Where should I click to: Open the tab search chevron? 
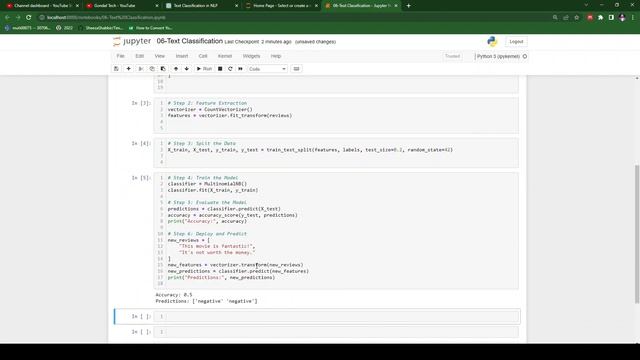(586, 5)
